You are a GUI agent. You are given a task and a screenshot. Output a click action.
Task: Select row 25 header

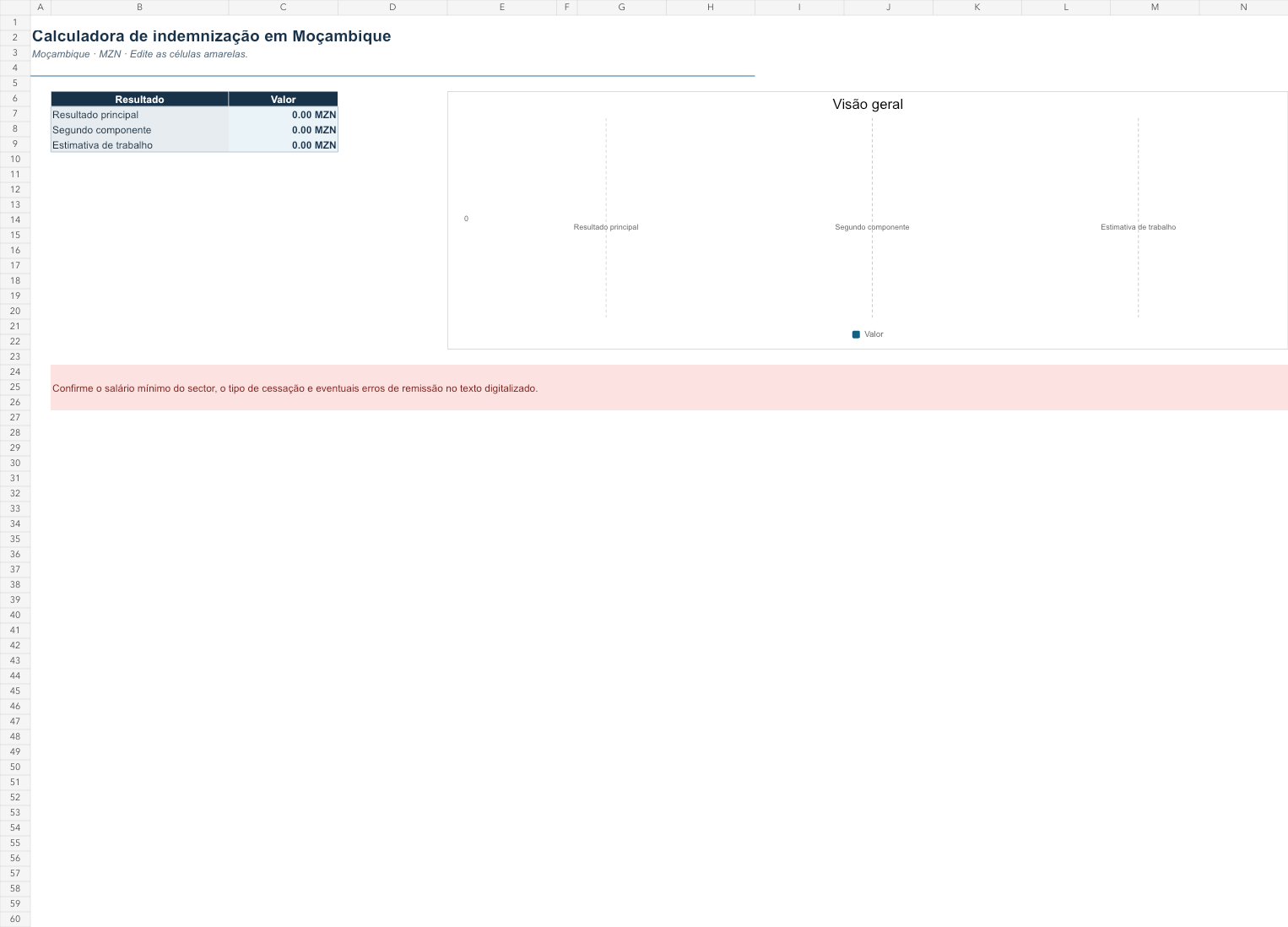pos(15,388)
